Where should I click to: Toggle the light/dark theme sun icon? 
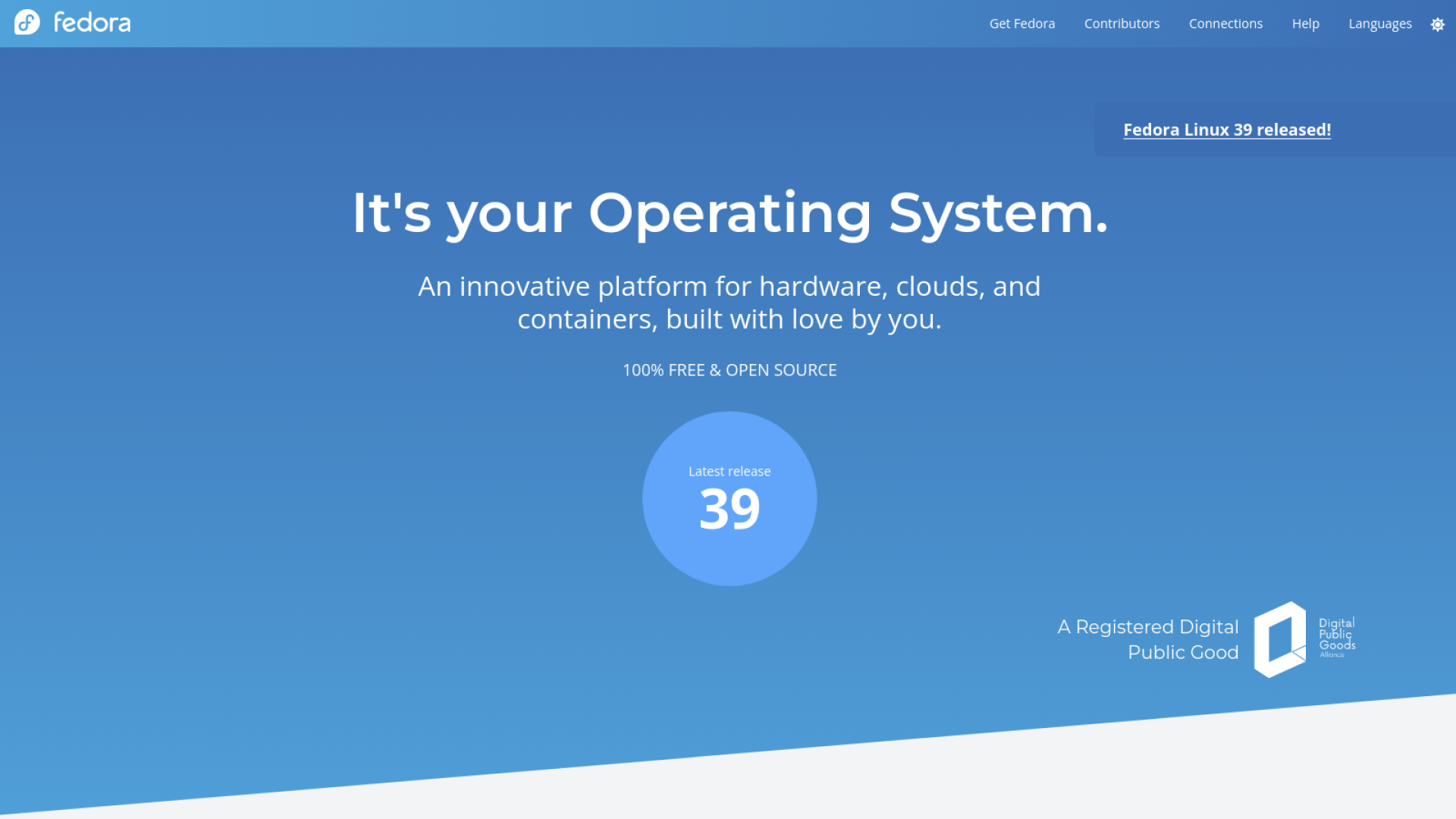coord(1437,24)
